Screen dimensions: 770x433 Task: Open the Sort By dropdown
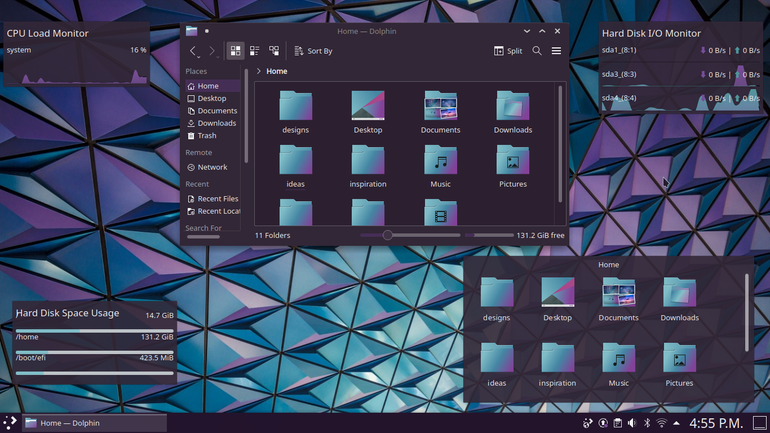[x=313, y=51]
